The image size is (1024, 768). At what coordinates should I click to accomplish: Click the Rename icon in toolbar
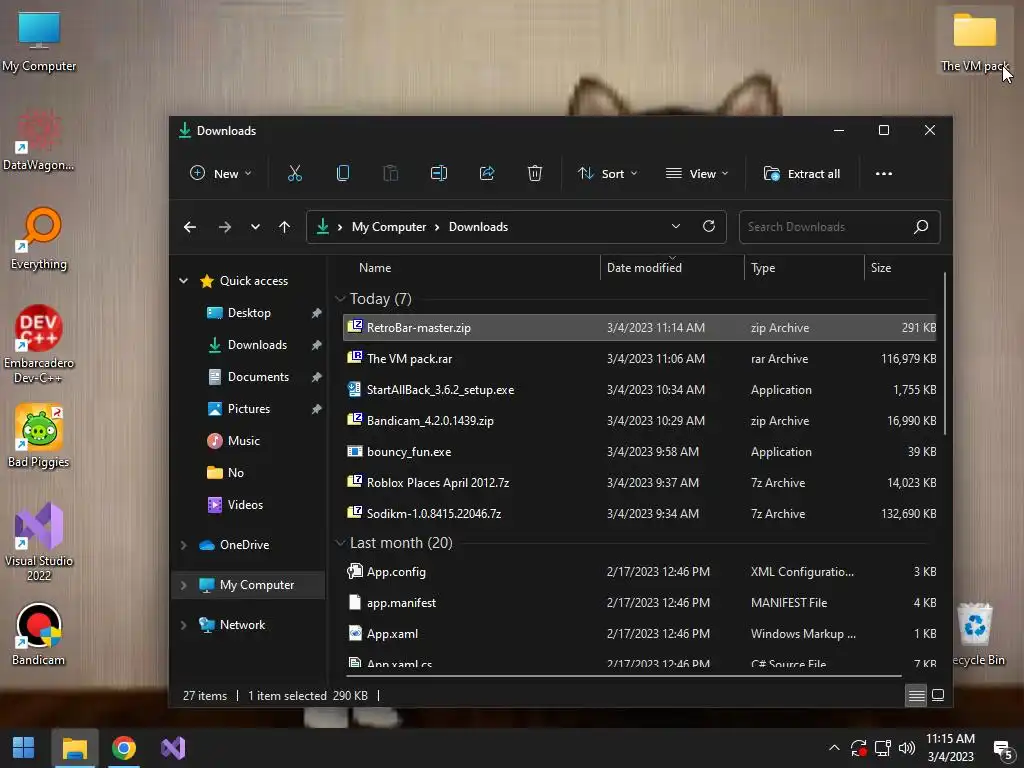tap(439, 174)
